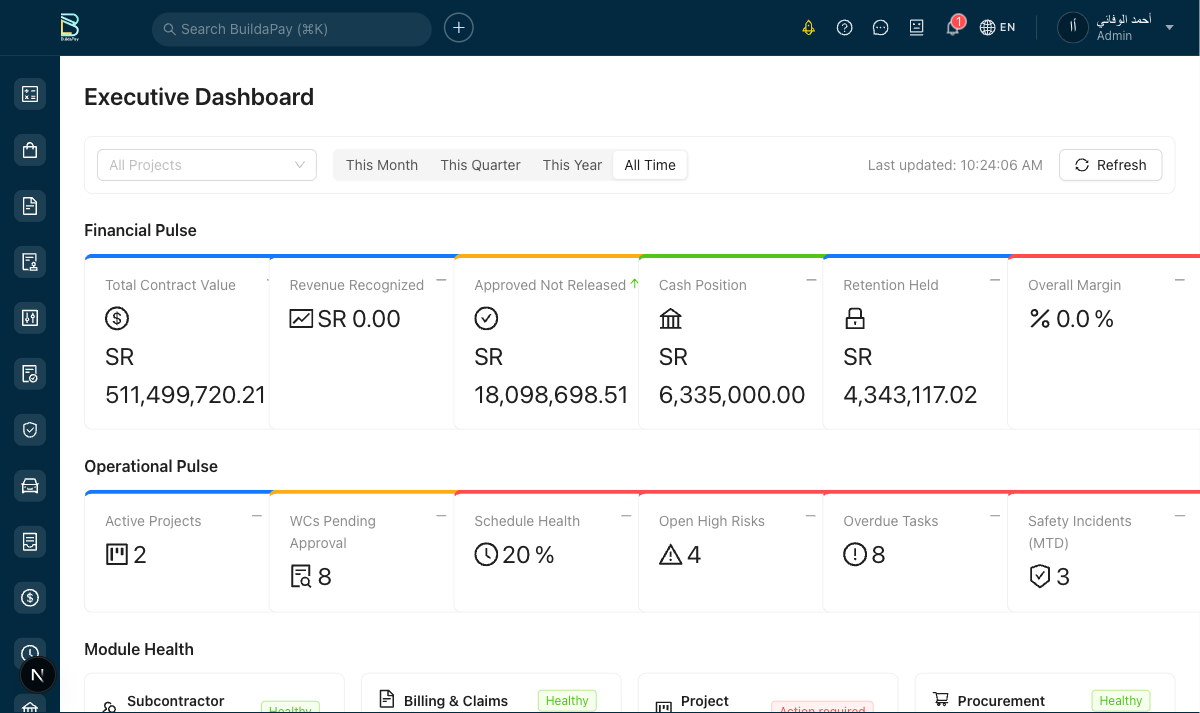Click bank icon in Cash Position card
Viewport: 1200px width, 713px height.
pos(671,319)
